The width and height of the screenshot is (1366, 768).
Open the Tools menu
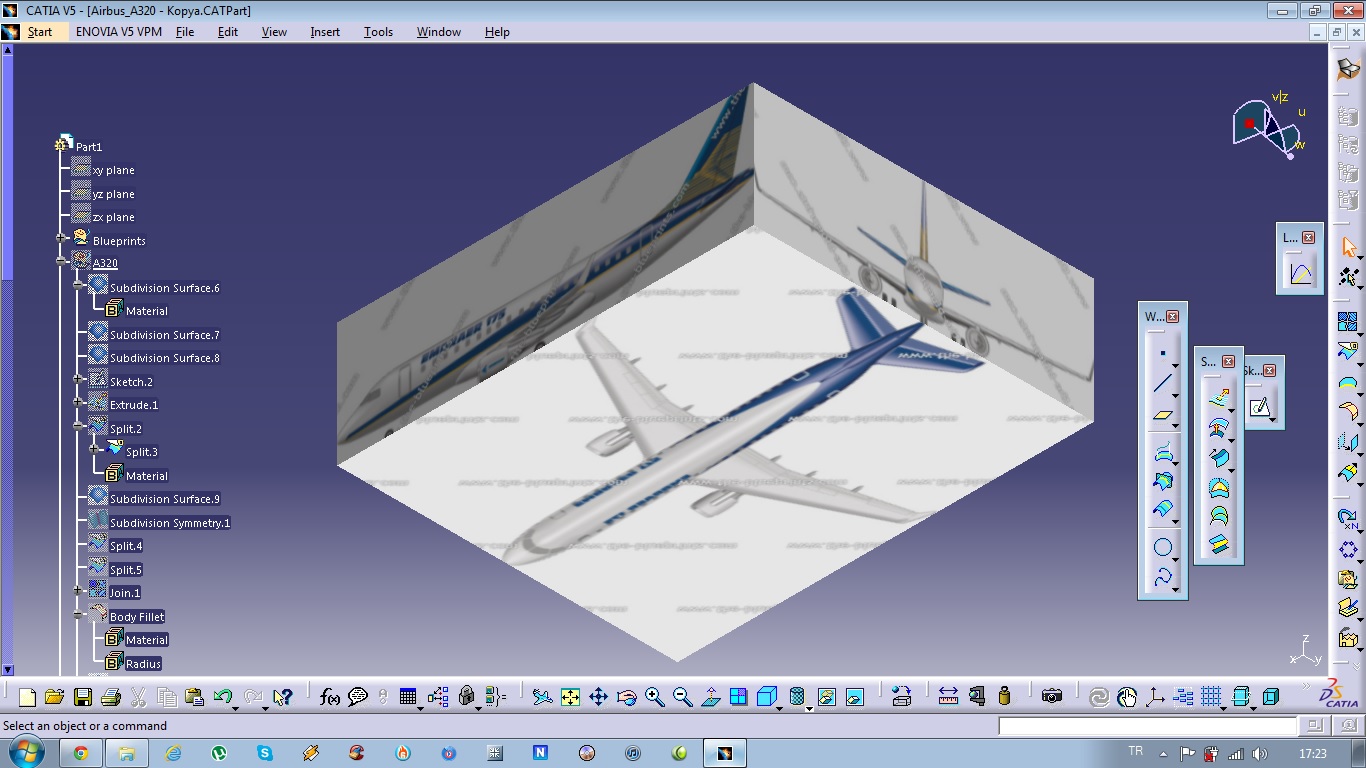378,32
